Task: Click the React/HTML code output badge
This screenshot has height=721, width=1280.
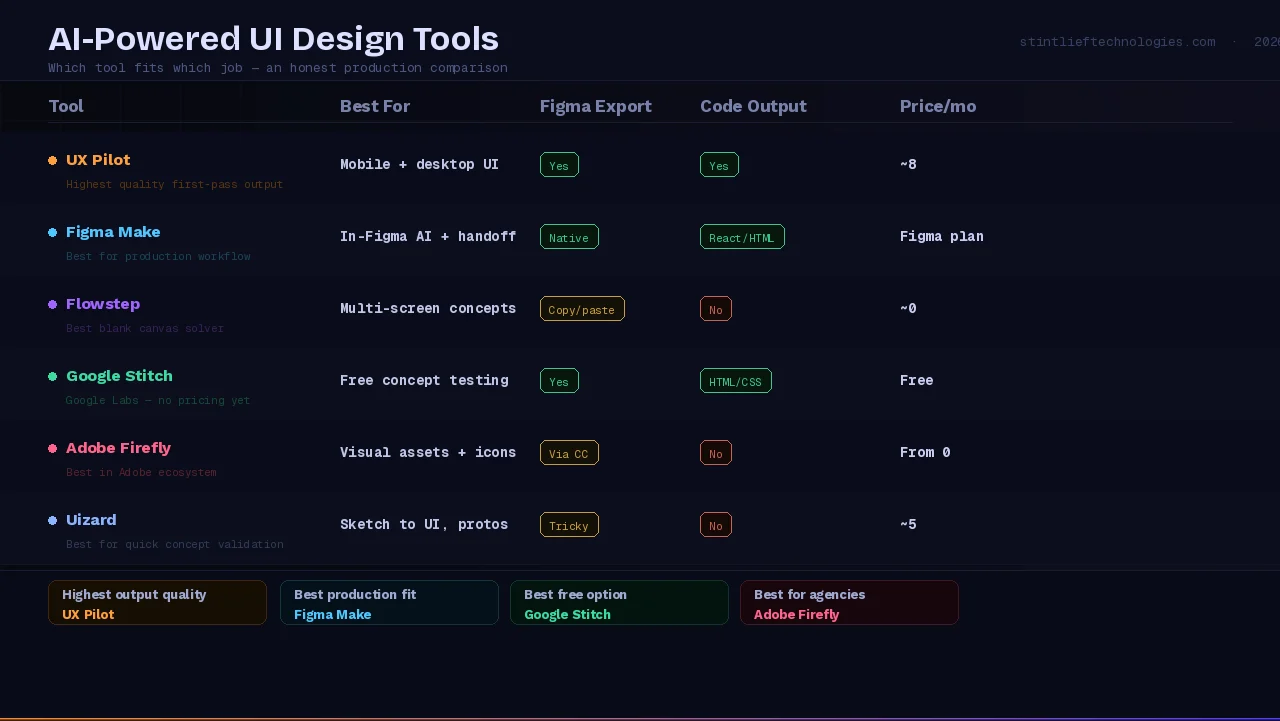Action: pyautogui.click(x=742, y=237)
